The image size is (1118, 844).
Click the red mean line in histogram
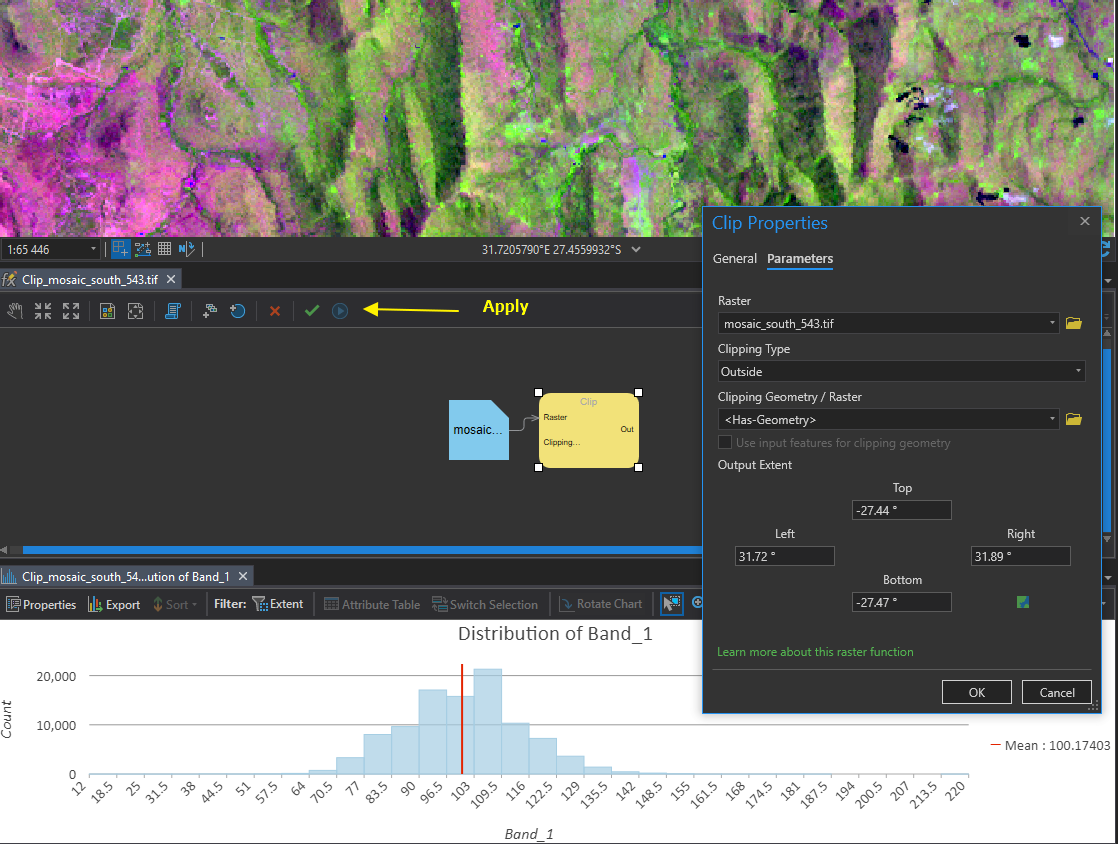462,719
